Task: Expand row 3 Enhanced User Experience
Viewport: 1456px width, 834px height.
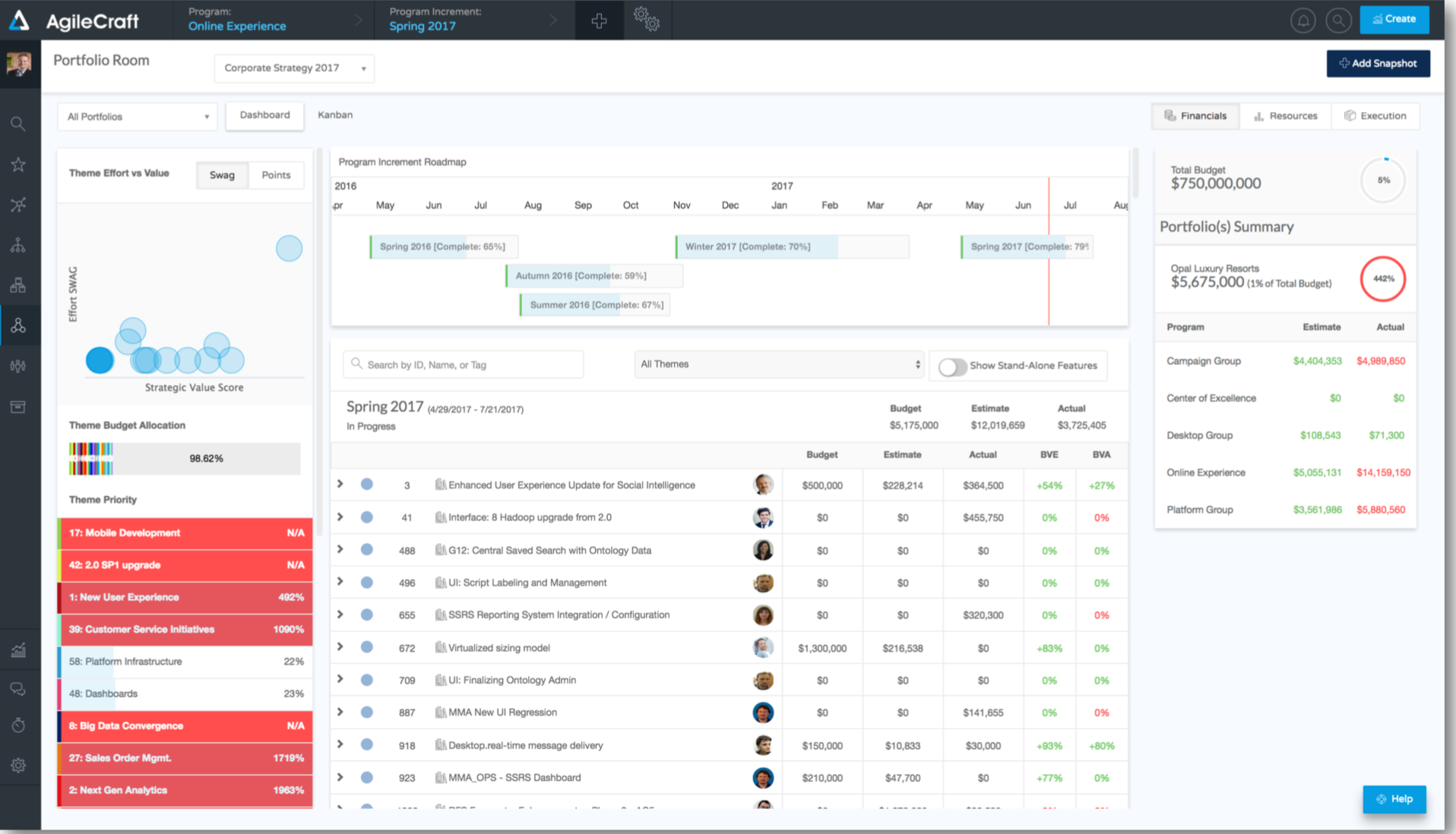Action: point(340,484)
